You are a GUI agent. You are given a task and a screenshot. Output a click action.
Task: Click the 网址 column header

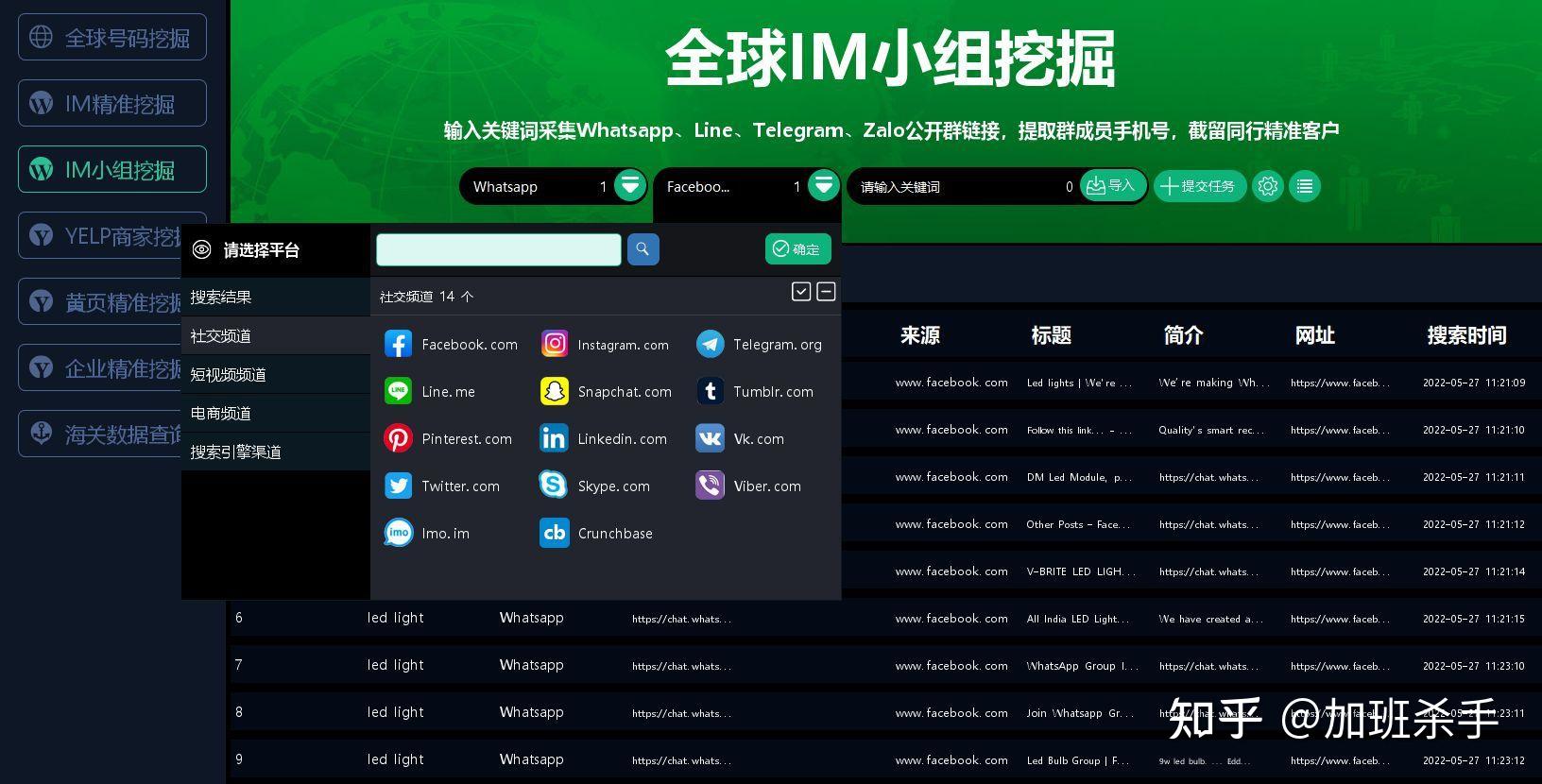click(x=1315, y=335)
